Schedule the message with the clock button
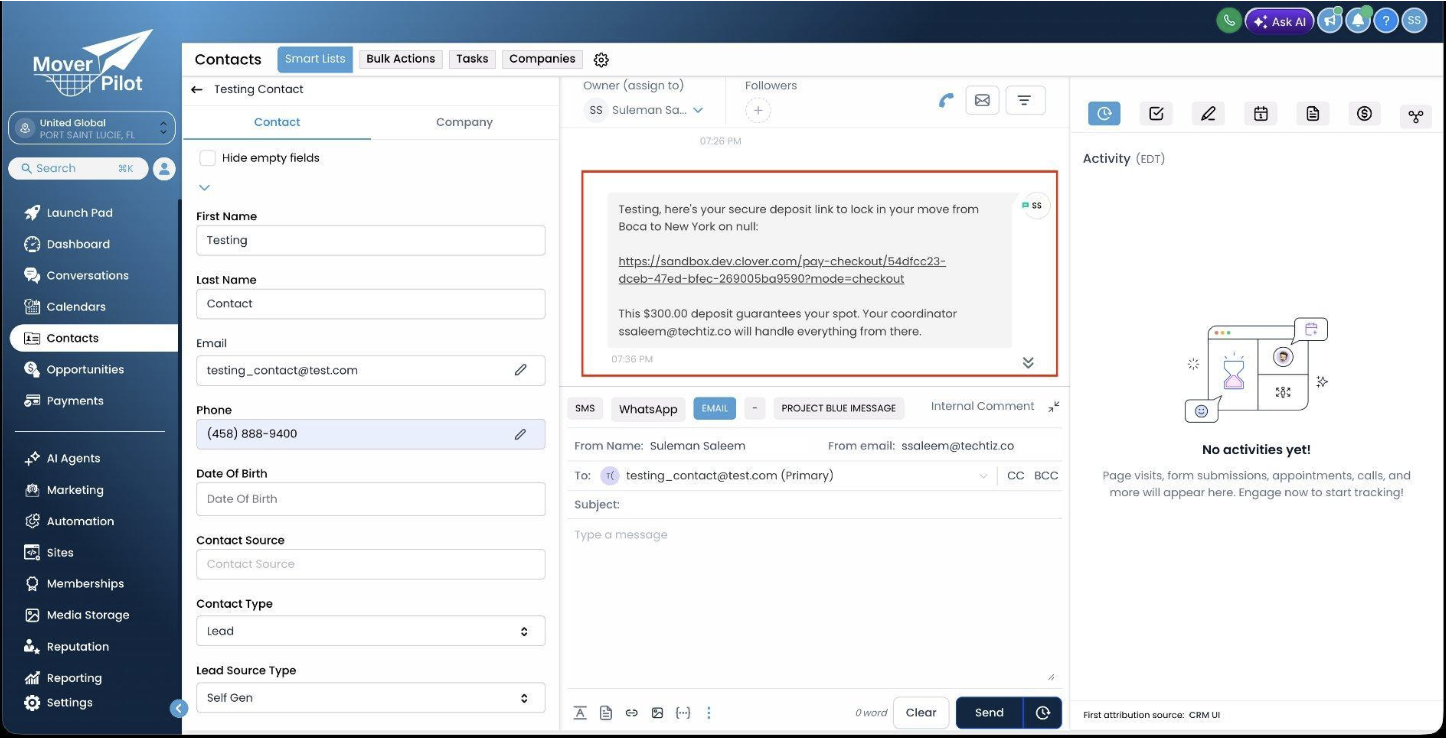Viewport: 1446px width, 738px height. coord(1043,713)
